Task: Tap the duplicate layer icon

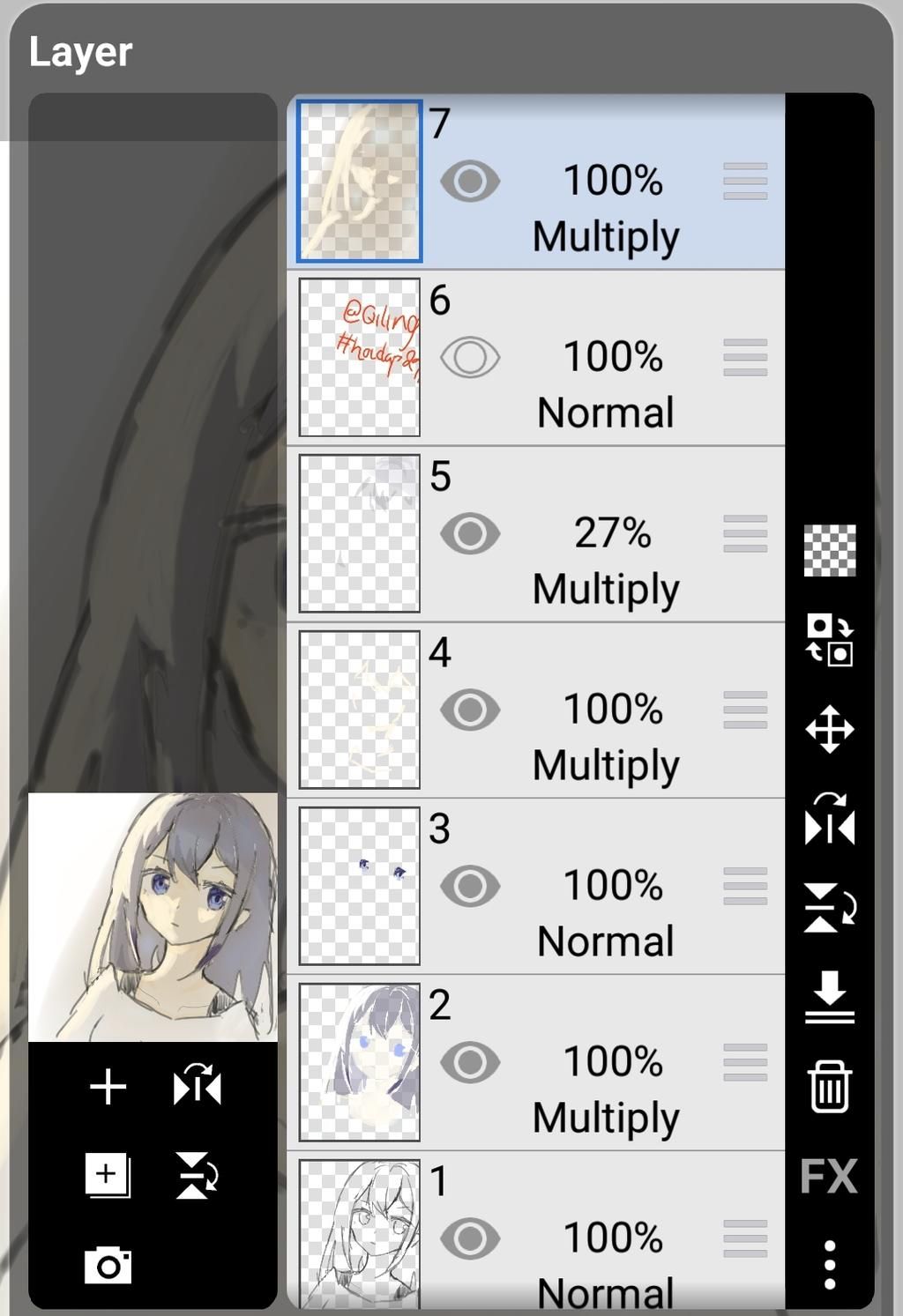Action: pos(108,1175)
